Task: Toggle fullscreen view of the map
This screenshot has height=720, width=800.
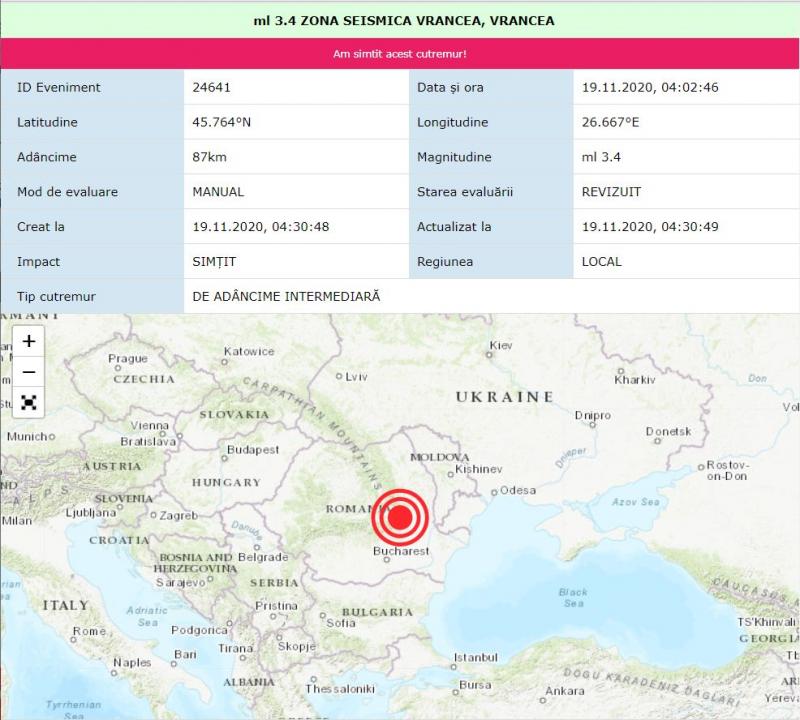Action: 28,402
